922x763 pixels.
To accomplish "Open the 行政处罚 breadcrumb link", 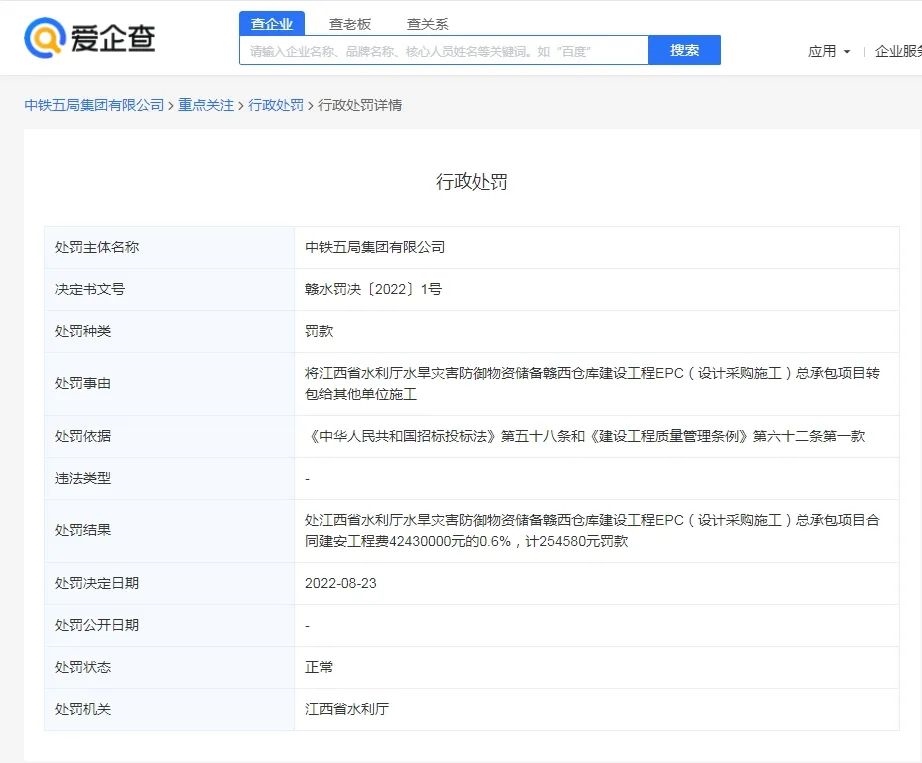I will [276, 105].
